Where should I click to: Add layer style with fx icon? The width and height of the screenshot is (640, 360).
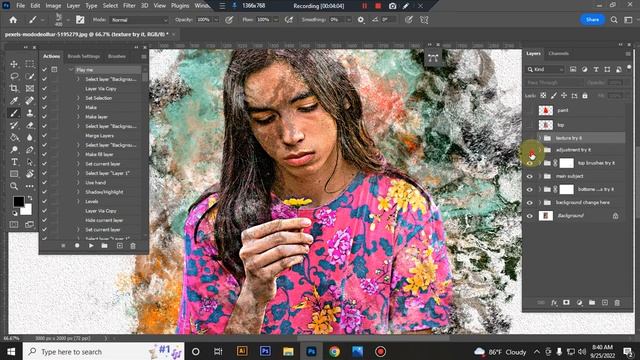tap(554, 303)
